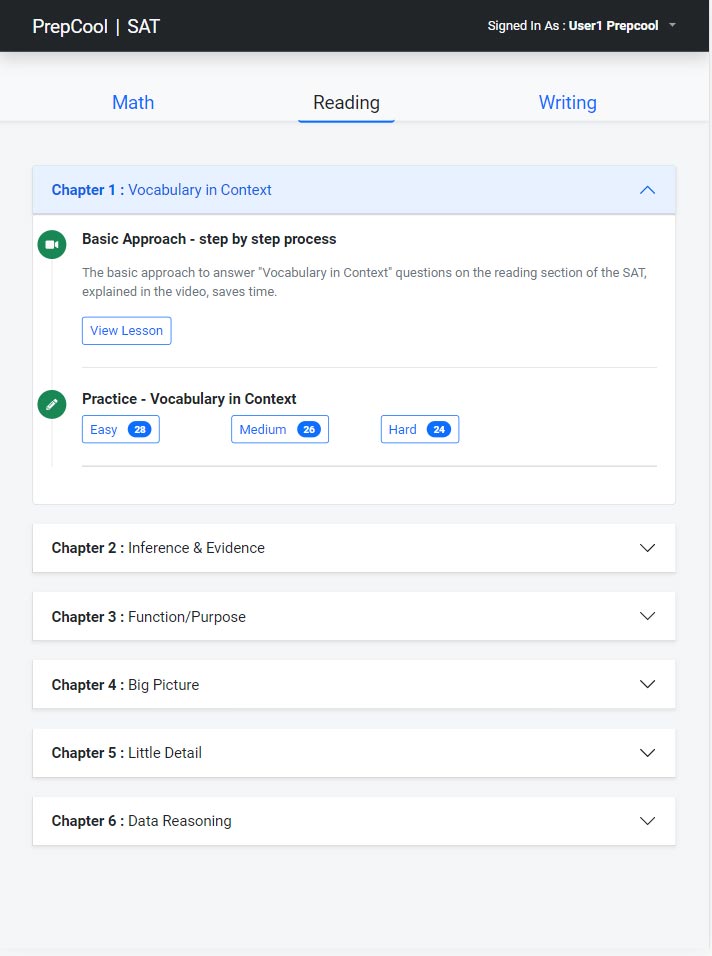Click the 24 badge on Hard
The height and width of the screenshot is (956, 712).
(x=439, y=429)
